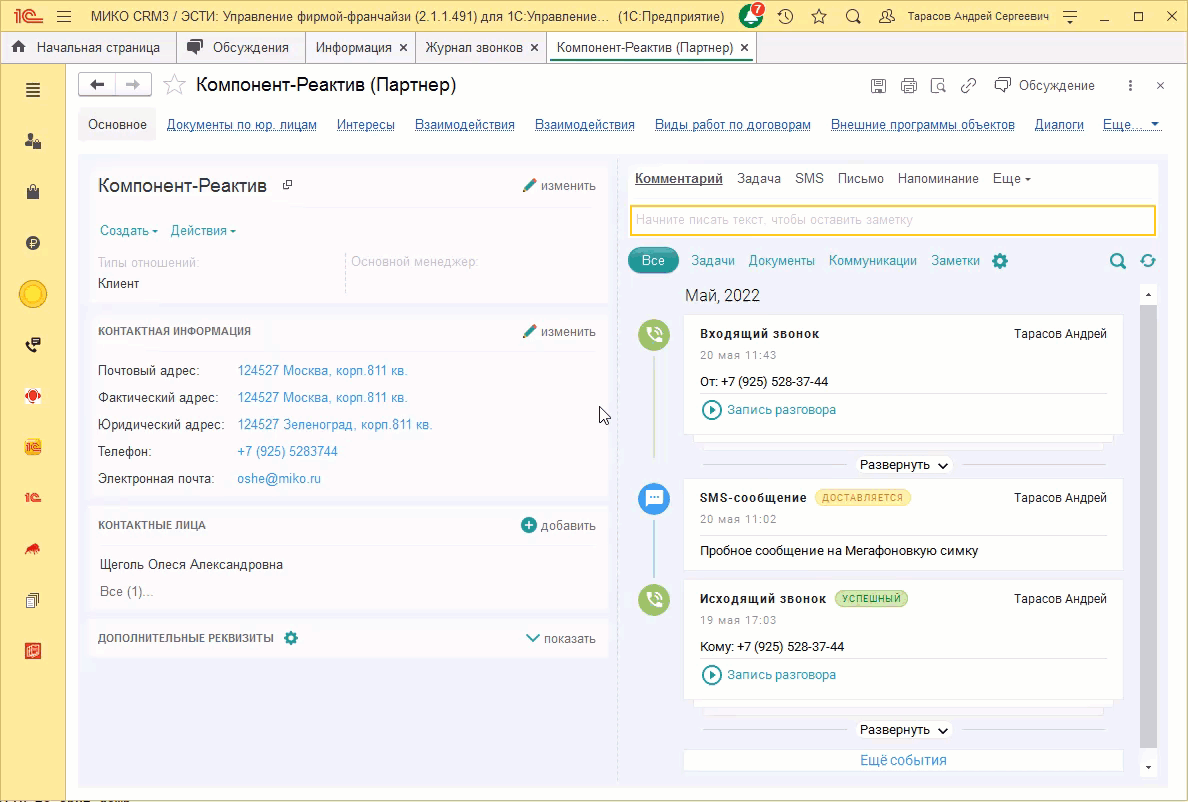Expand the "Действия" dropdown menu
This screenshot has height=802, width=1188.
(x=203, y=231)
